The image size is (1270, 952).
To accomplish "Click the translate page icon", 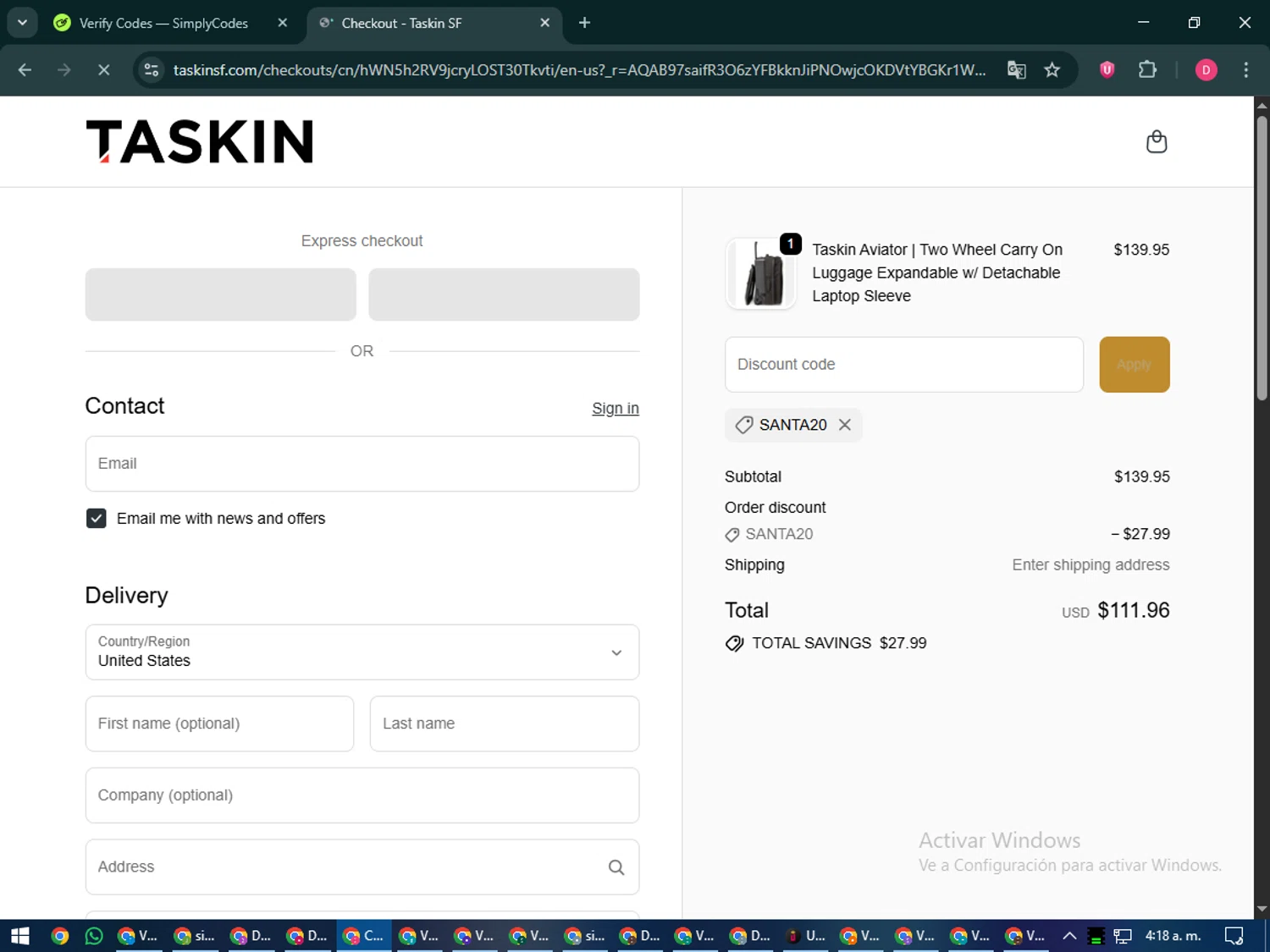I will pos(1016,70).
